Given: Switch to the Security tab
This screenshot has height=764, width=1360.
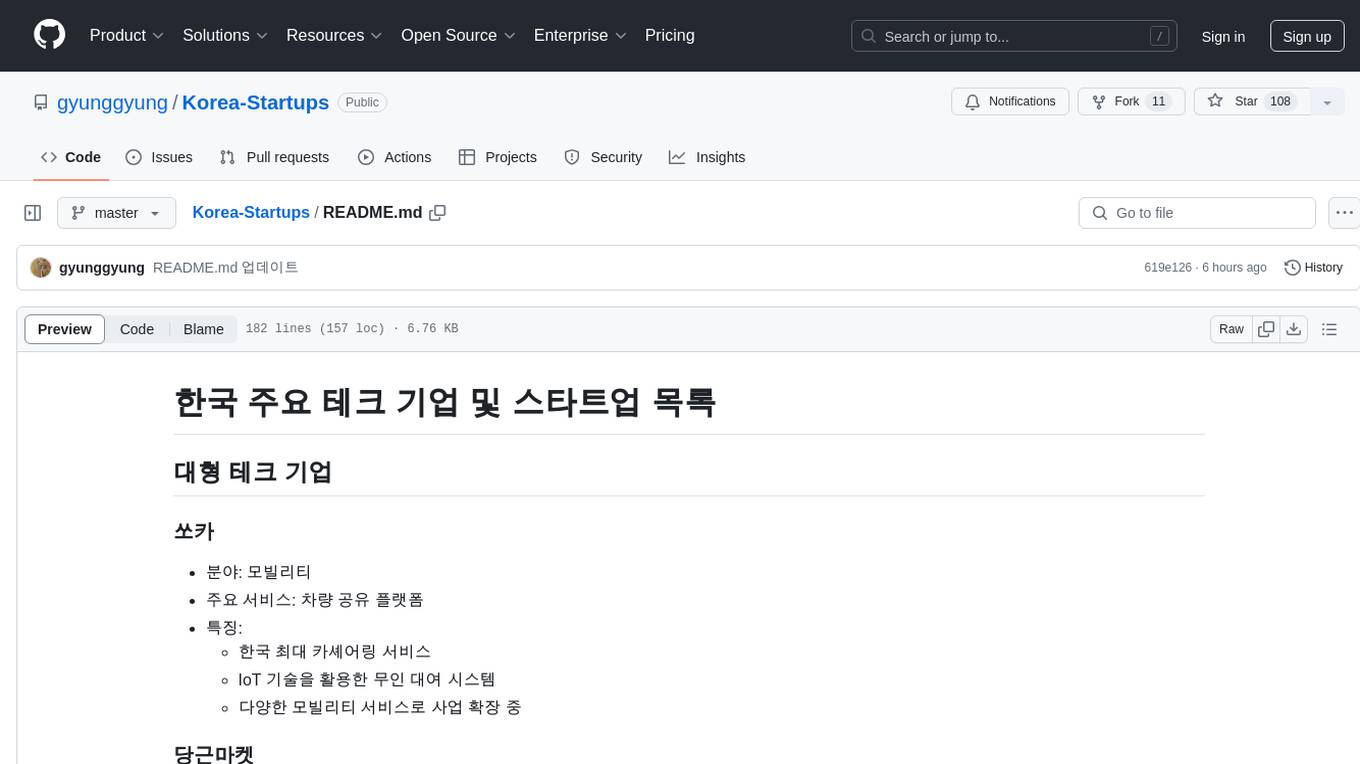Looking at the screenshot, I should tap(603, 157).
